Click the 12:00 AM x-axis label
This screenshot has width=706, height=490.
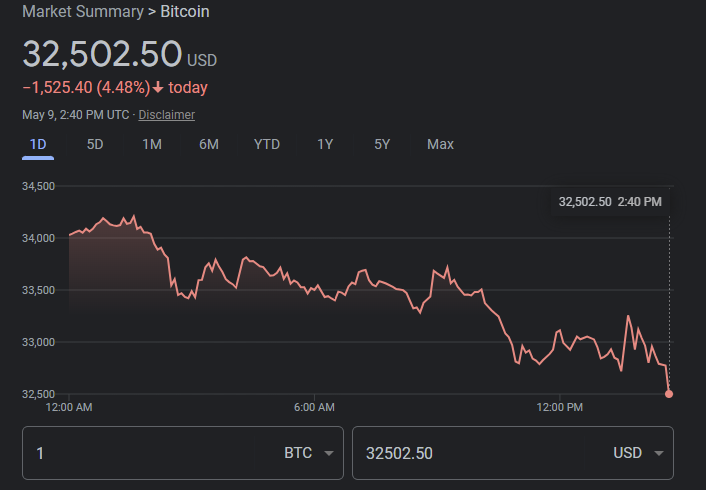69,407
